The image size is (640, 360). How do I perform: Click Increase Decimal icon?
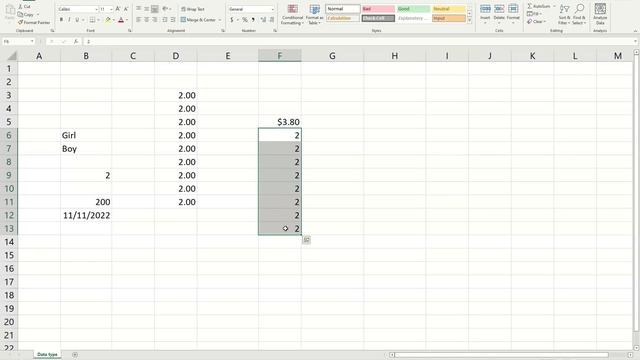pos(263,20)
